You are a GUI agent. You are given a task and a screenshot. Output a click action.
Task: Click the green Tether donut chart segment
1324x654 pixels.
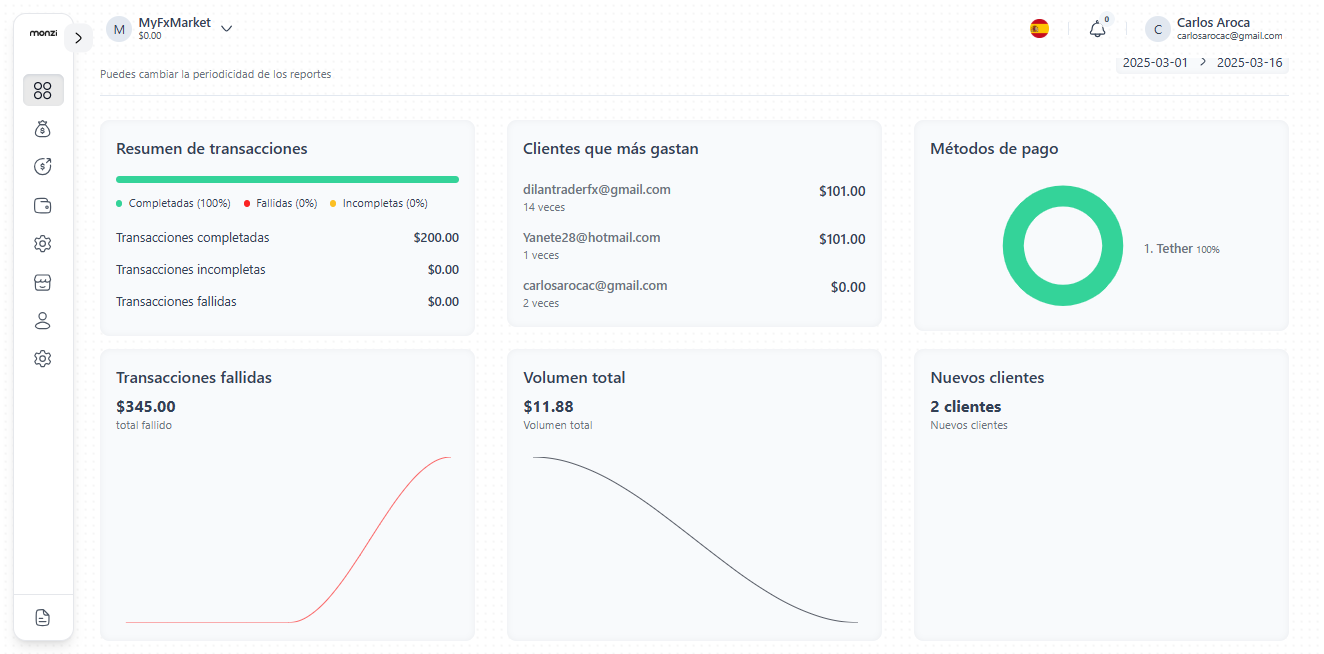pos(1063,196)
